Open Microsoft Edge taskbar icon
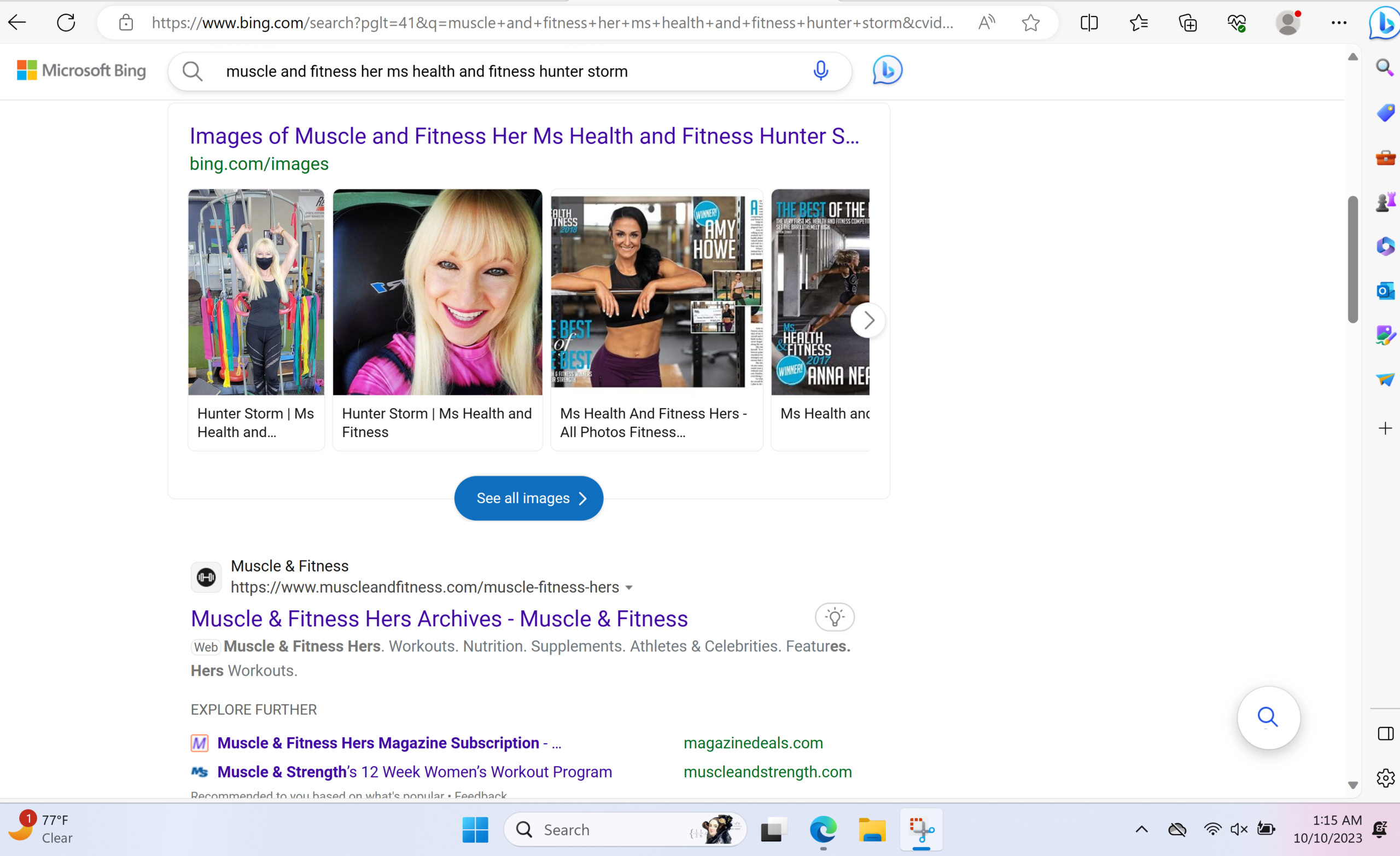This screenshot has height=856, width=1400. click(822, 830)
